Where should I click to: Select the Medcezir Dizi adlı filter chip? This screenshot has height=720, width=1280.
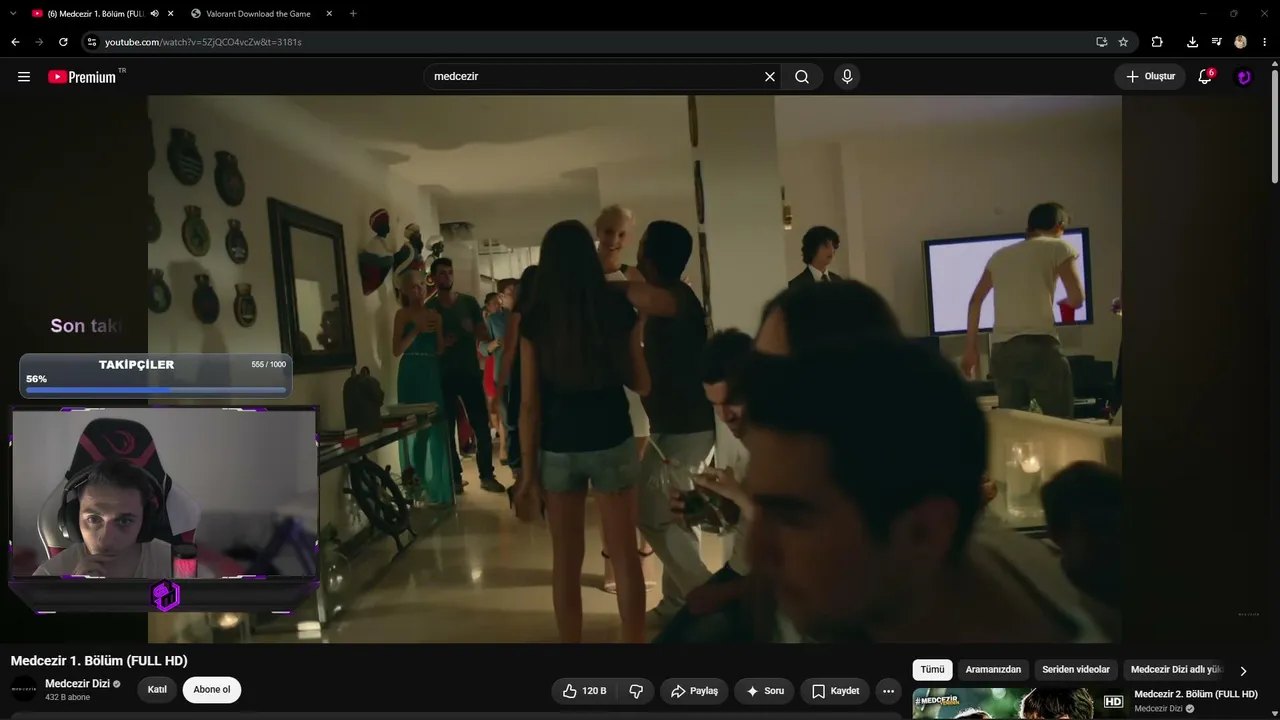tap(1176, 670)
